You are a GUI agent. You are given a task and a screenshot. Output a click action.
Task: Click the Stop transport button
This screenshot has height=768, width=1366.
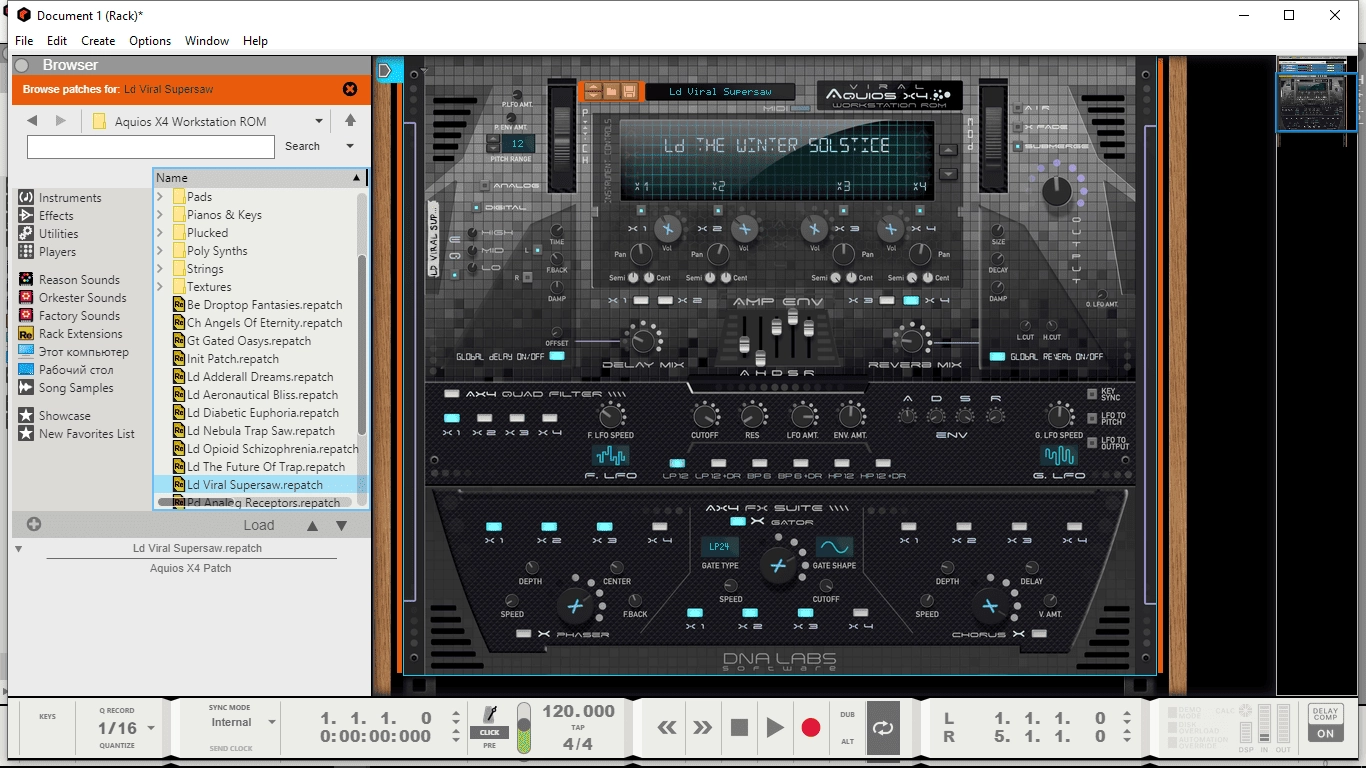[x=739, y=728]
